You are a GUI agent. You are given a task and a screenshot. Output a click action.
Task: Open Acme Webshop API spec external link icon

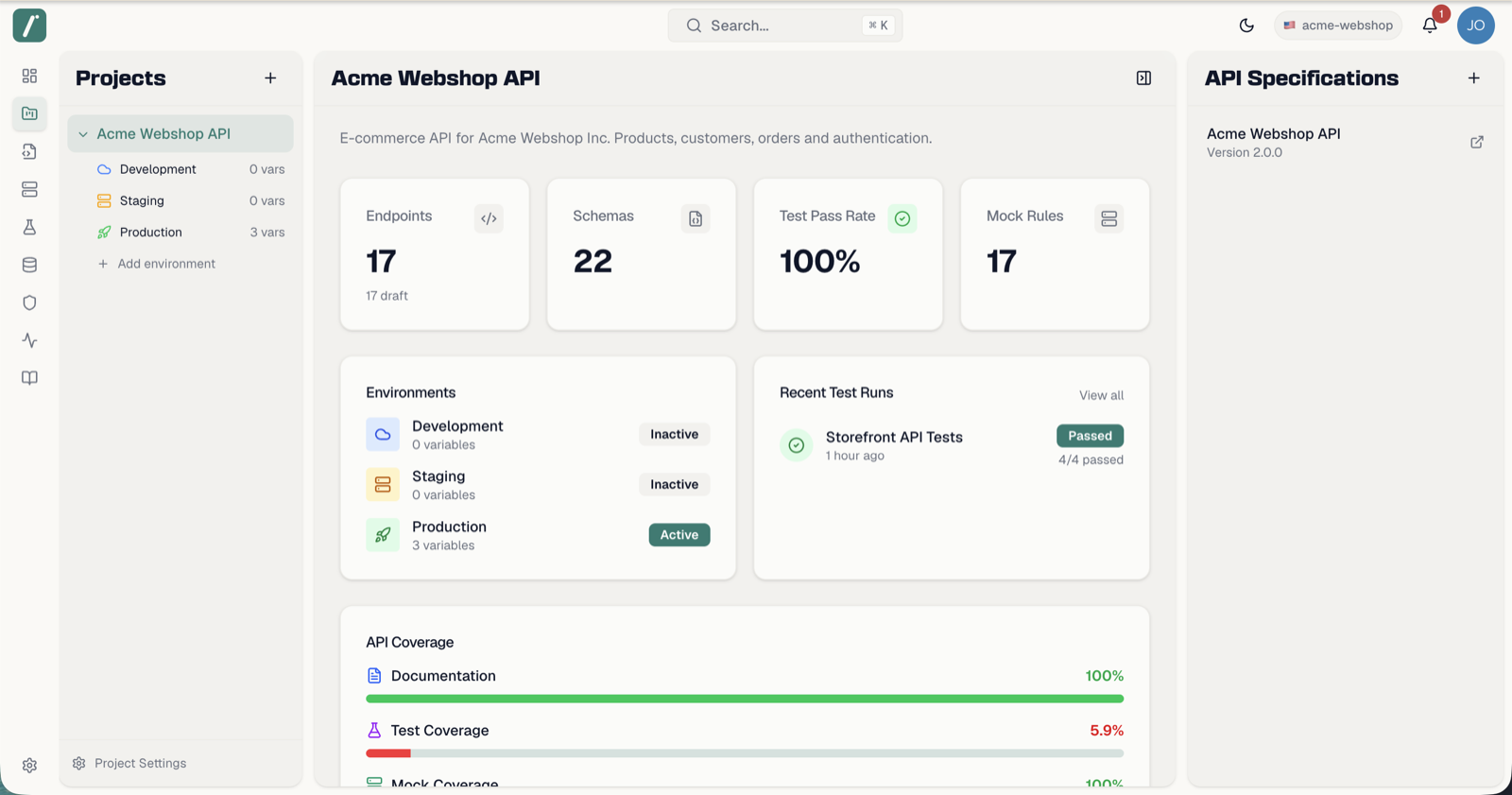[1476, 142]
